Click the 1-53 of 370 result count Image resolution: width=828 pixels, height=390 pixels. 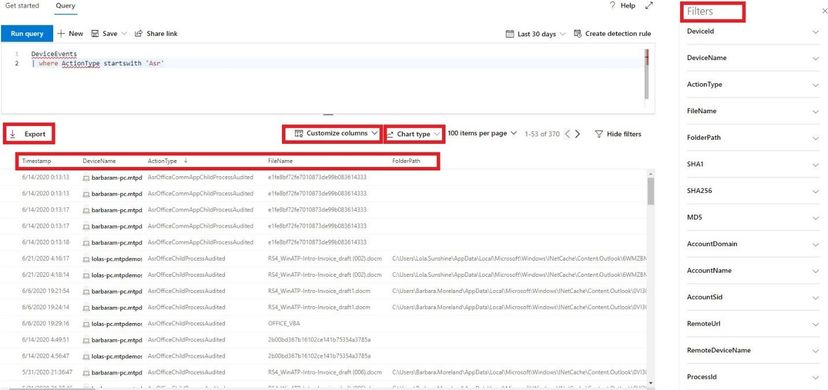coord(542,134)
